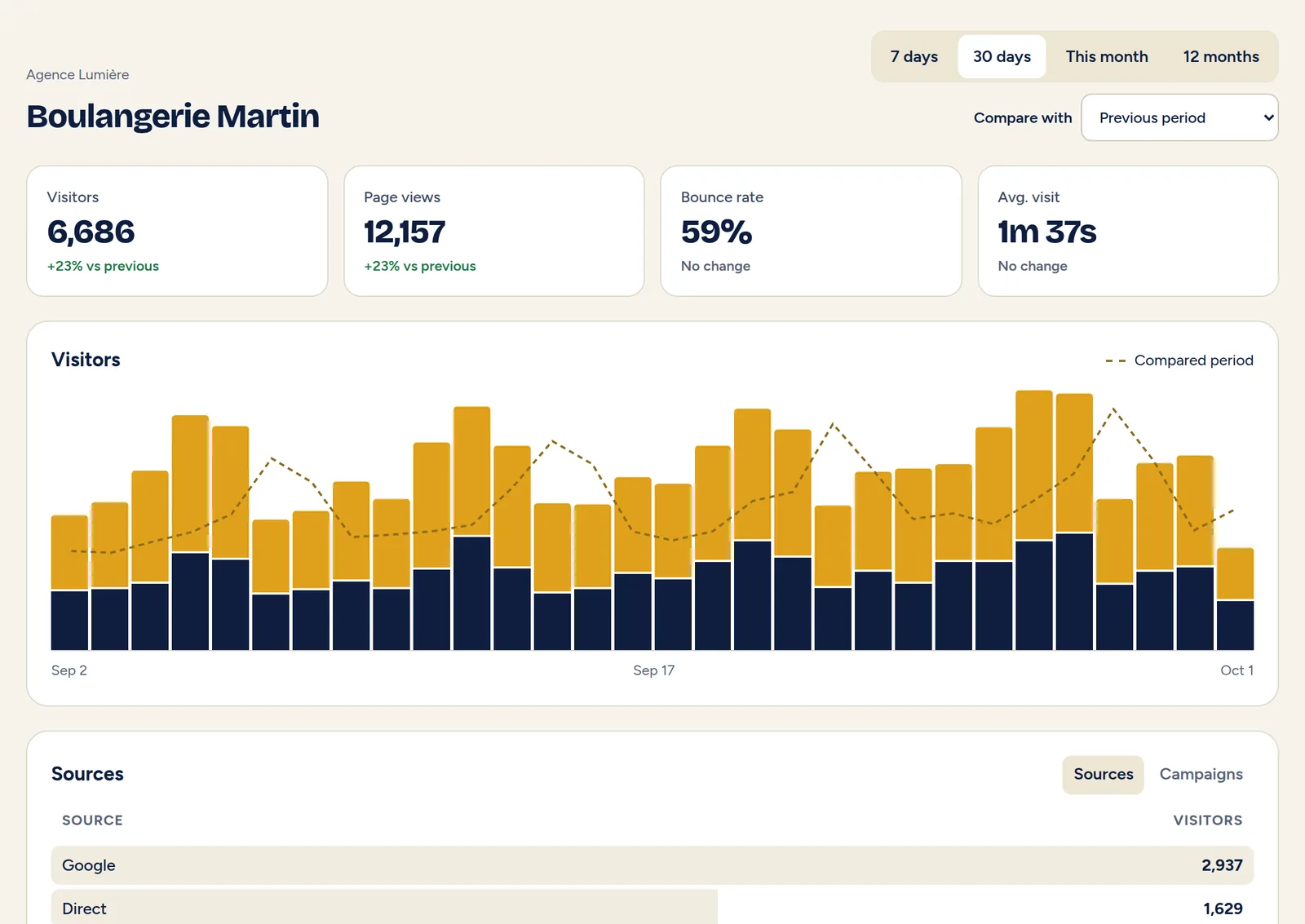Click the Oct 1 axis label
The width and height of the screenshot is (1305, 924).
(x=1236, y=670)
